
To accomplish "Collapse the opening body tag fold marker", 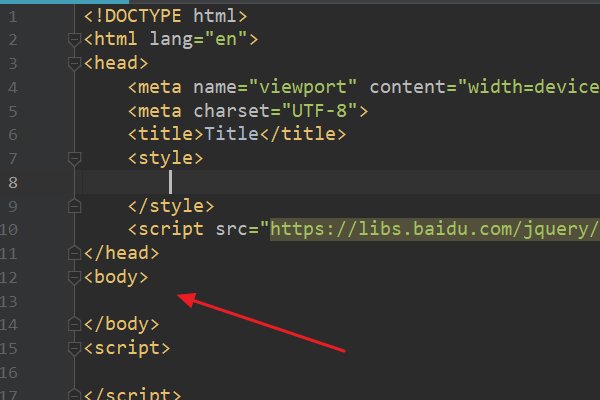I will click(73, 277).
